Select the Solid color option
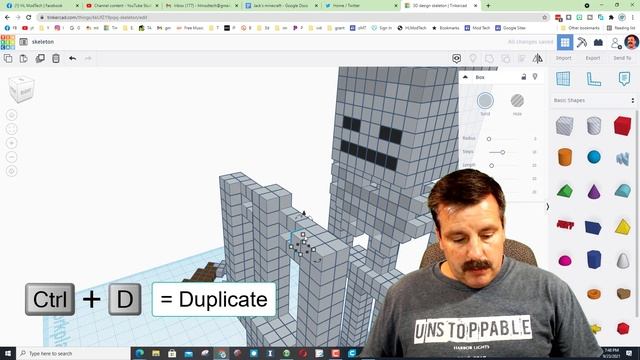The image size is (640, 360). click(485, 100)
